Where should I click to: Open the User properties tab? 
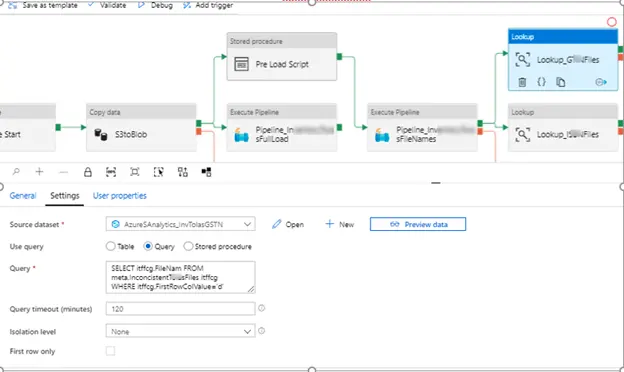point(120,196)
